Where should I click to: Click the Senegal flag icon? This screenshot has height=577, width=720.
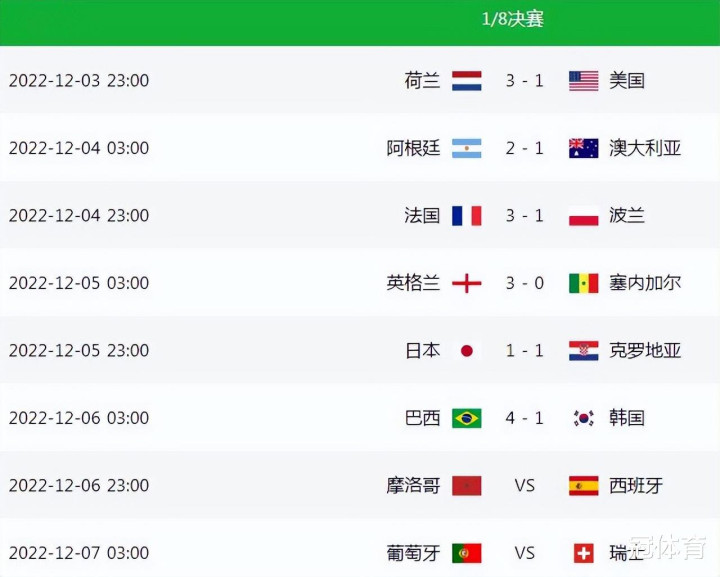pyautogui.click(x=584, y=283)
